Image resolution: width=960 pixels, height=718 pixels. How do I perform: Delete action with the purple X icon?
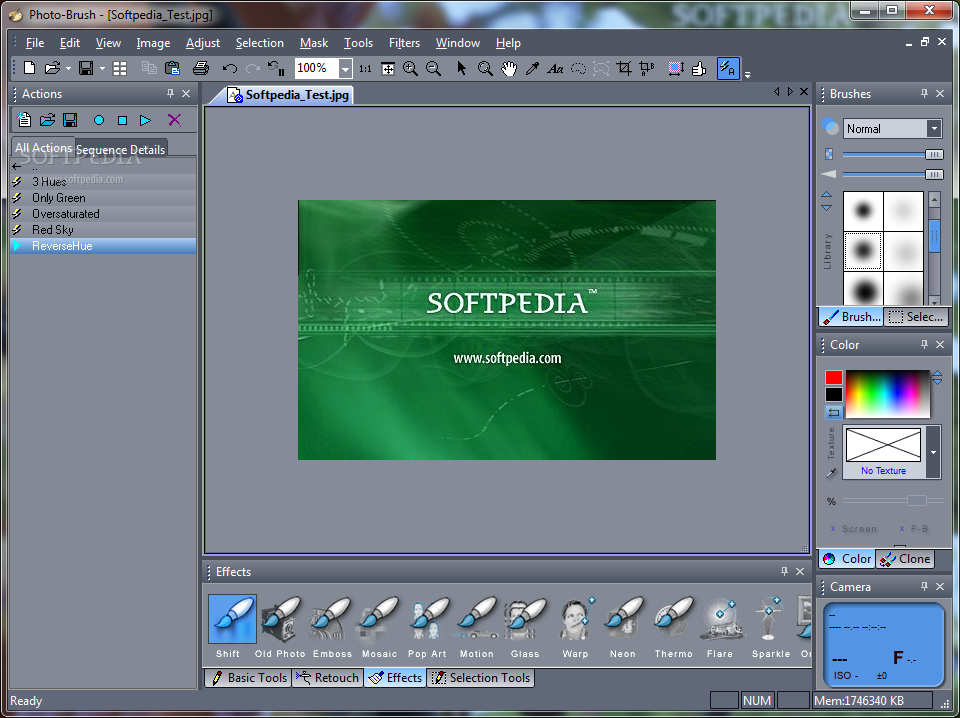tap(174, 120)
